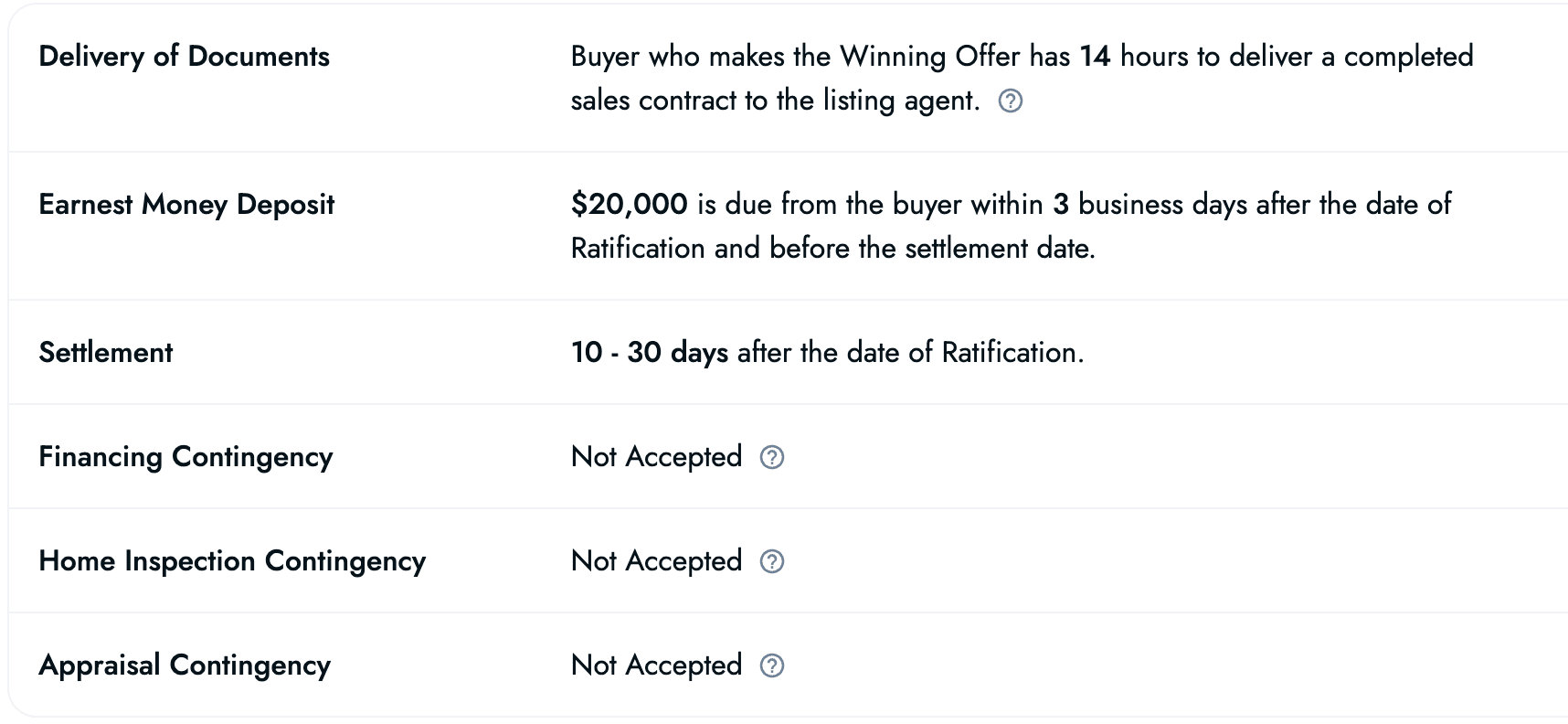Click the Financing Contingency label
The height and width of the screenshot is (724, 1568).
tap(185, 457)
